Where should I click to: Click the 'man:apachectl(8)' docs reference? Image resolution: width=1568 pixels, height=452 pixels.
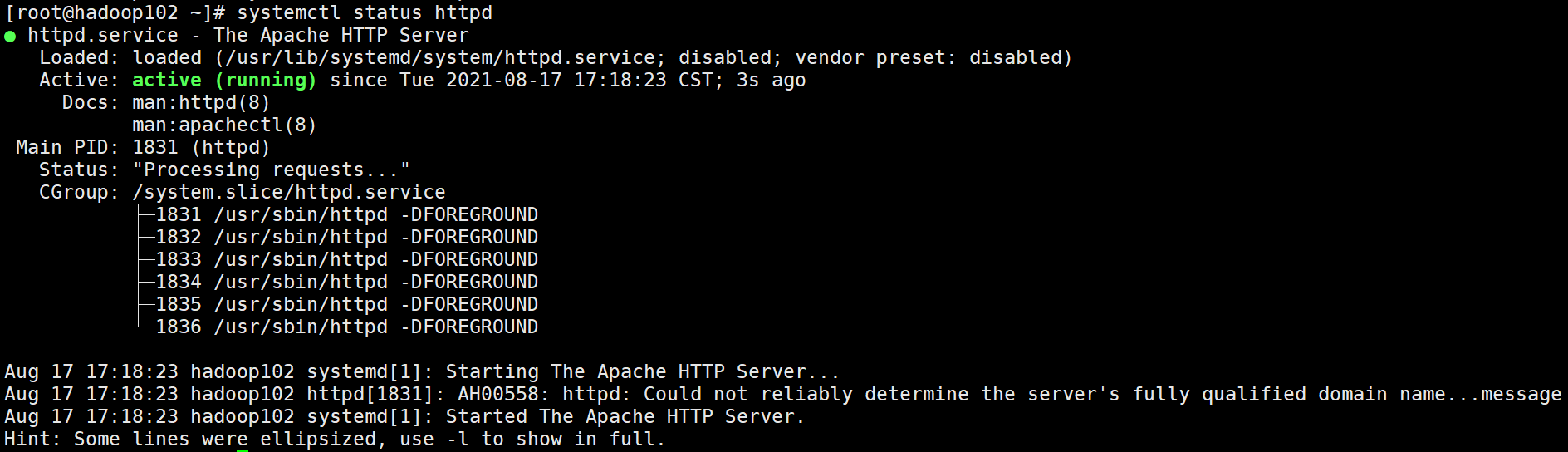[x=224, y=125]
